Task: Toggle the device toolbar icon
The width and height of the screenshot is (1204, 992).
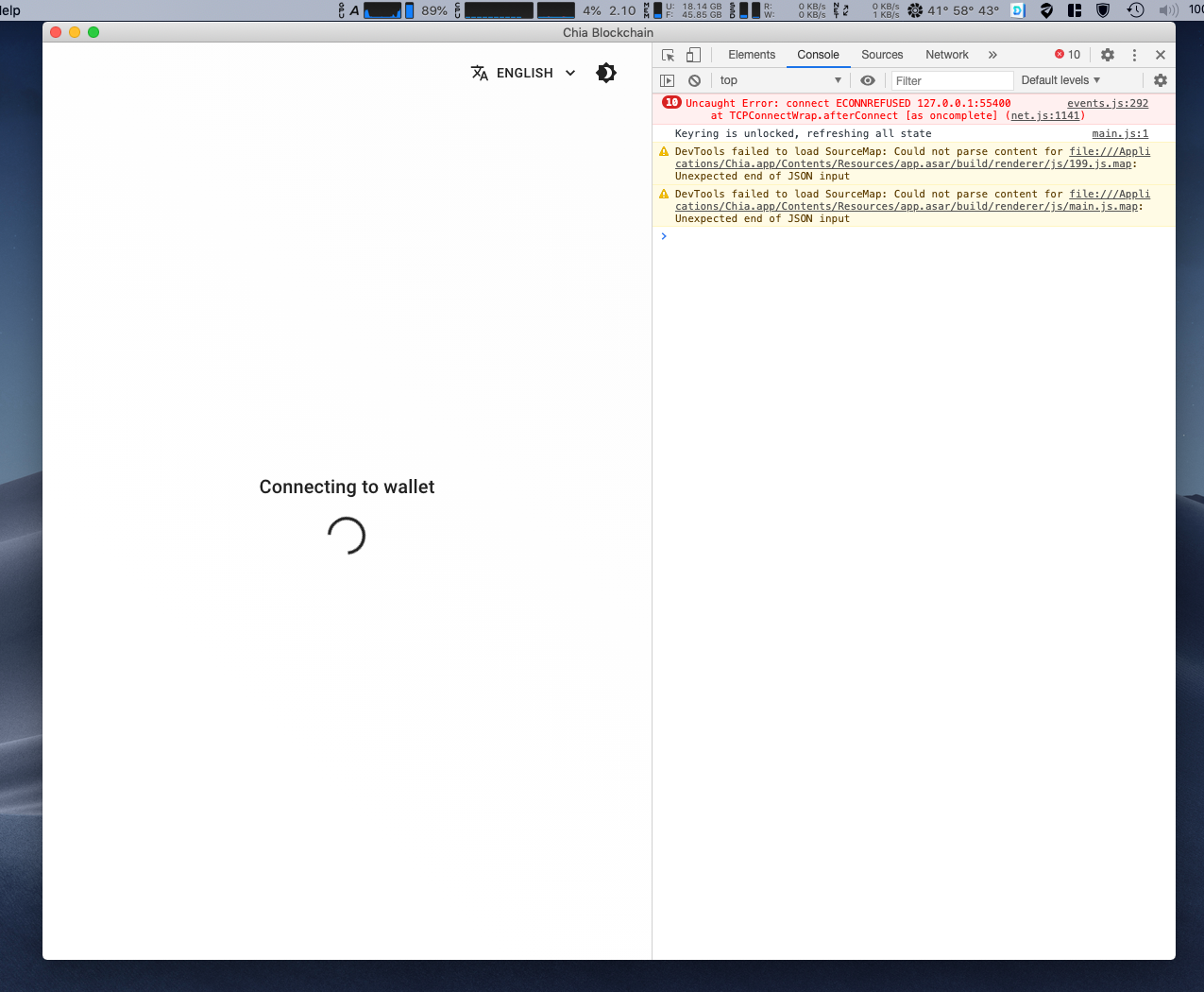Action: [x=694, y=55]
